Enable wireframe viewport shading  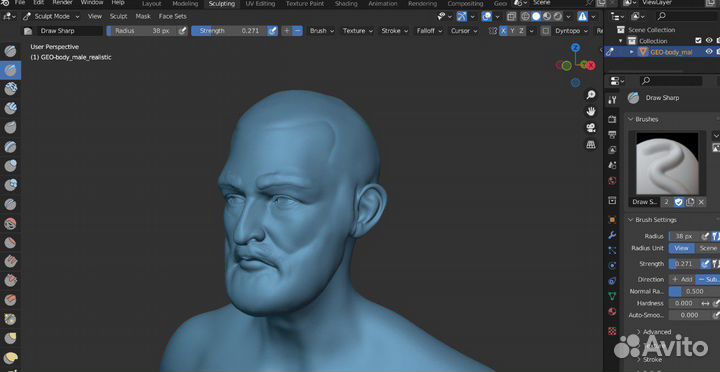pyautogui.click(x=526, y=17)
